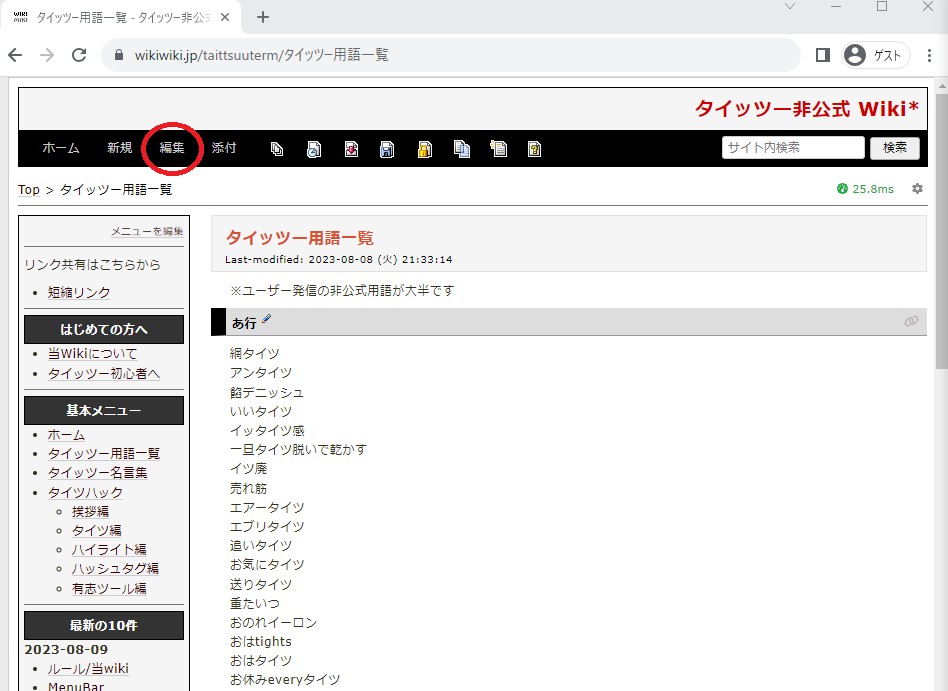The image size is (948, 691).
Task: Open the gear settings menu beside 25.8ms
Action: [x=917, y=189]
